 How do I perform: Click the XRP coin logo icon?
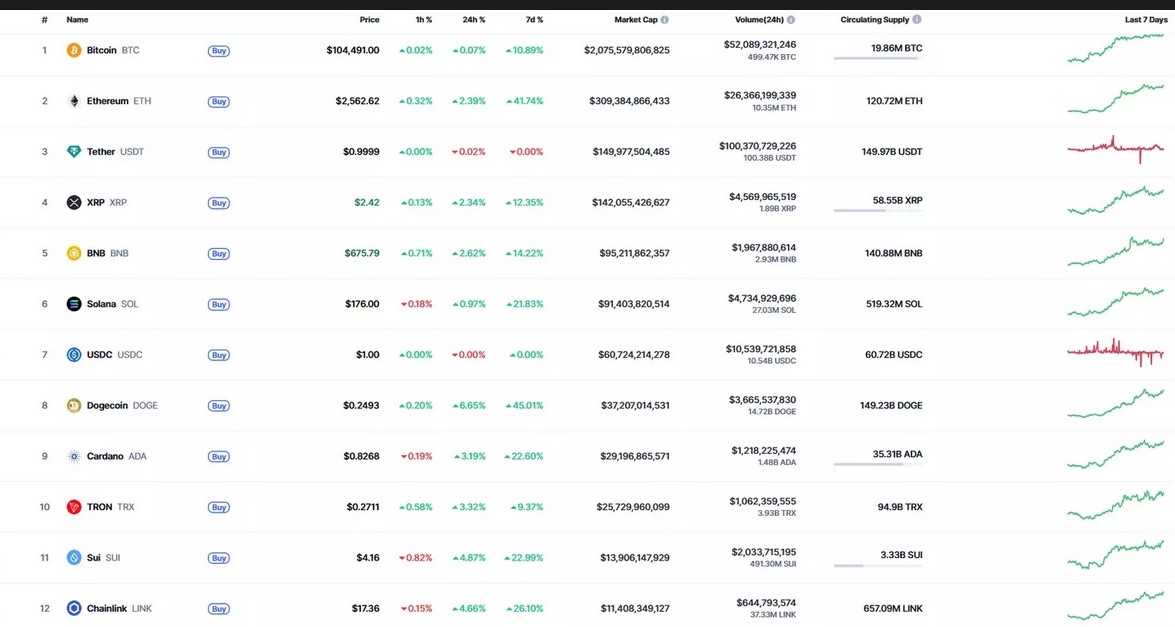(x=73, y=203)
